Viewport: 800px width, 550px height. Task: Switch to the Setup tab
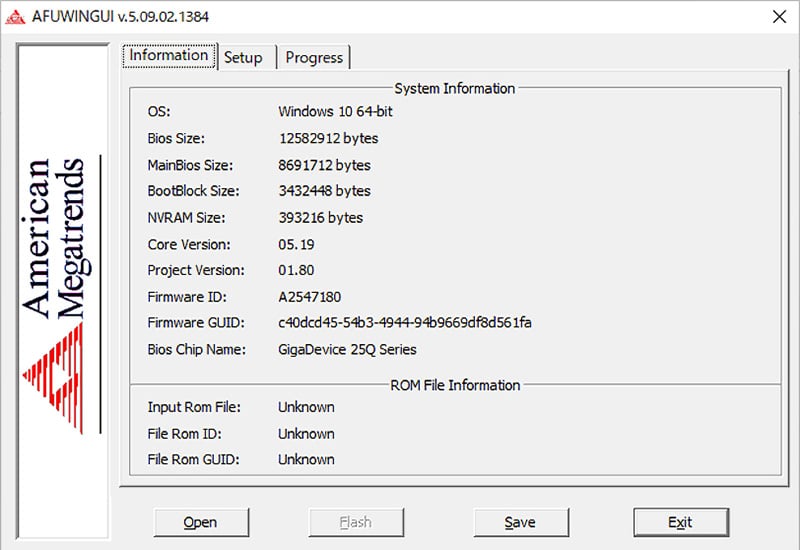tap(243, 57)
